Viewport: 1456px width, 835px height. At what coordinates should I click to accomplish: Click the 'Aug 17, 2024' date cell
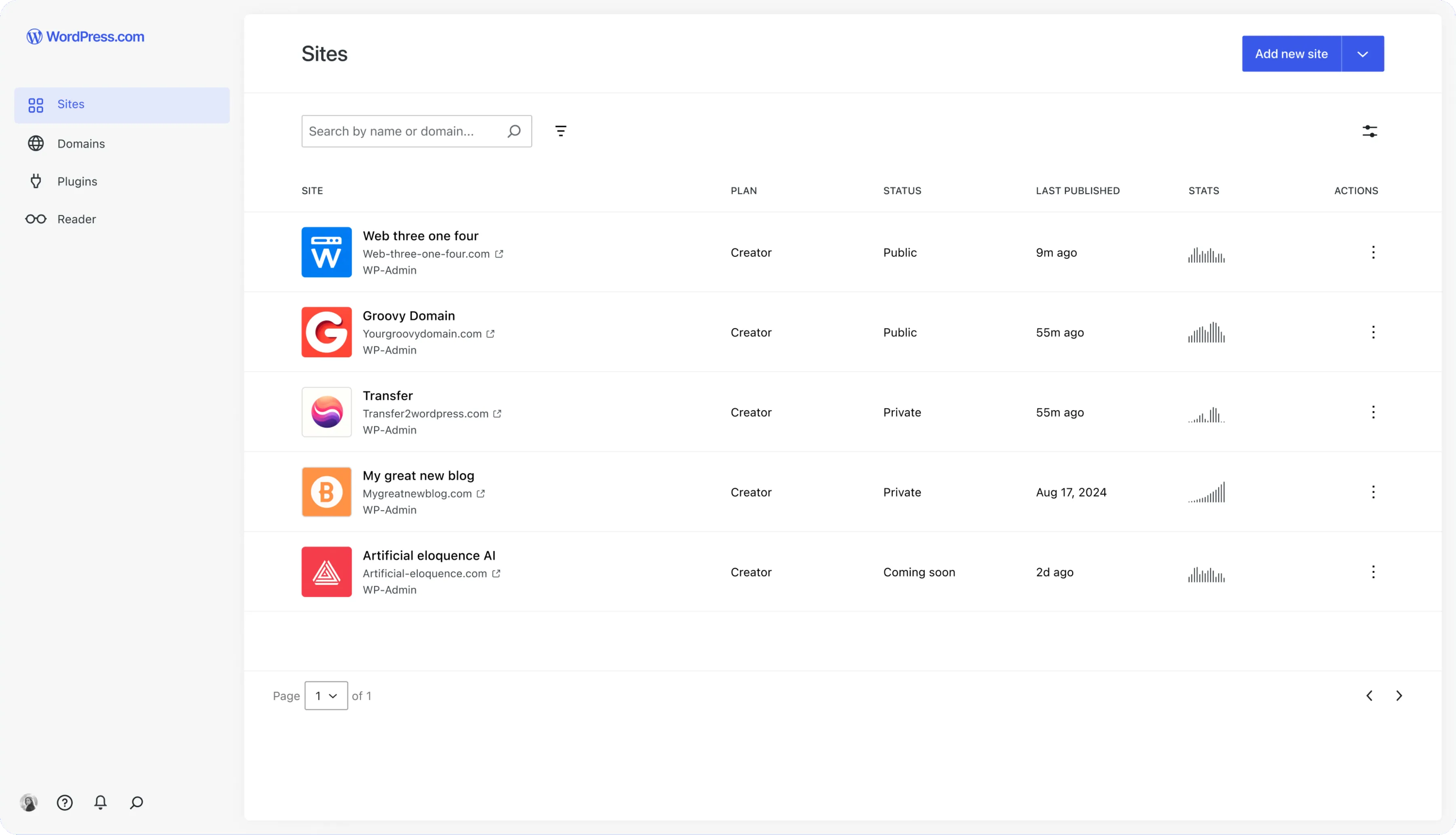(1071, 492)
